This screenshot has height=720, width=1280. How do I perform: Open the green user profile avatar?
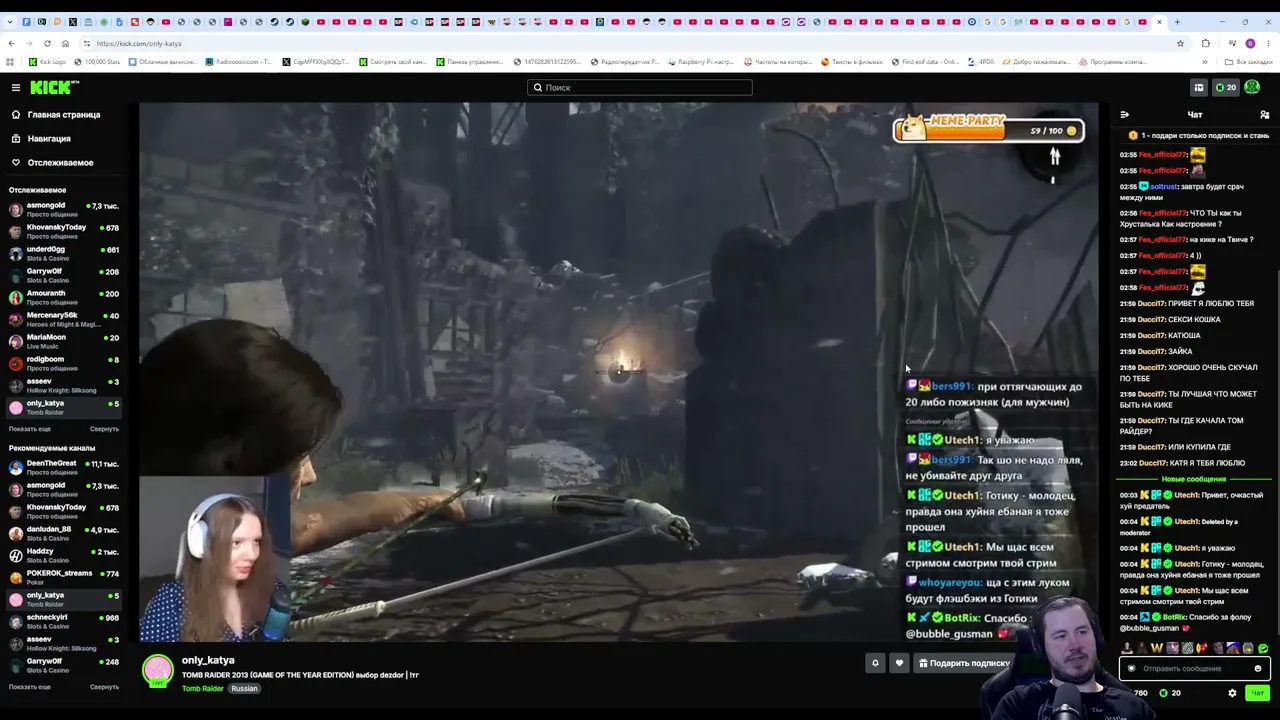tap(1252, 88)
